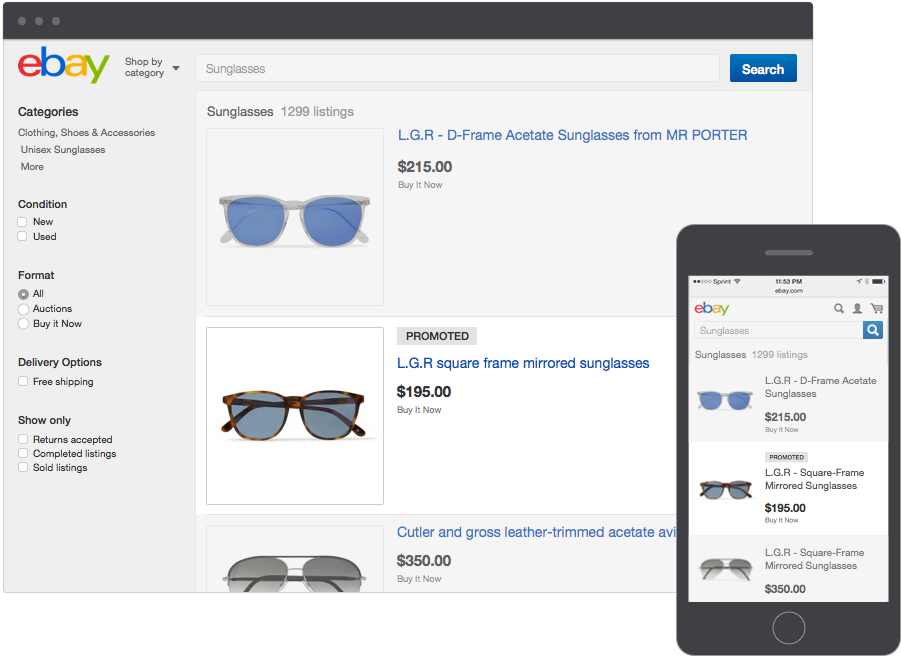
Task: Select the Auctions format radio button
Action: click(22, 308)
